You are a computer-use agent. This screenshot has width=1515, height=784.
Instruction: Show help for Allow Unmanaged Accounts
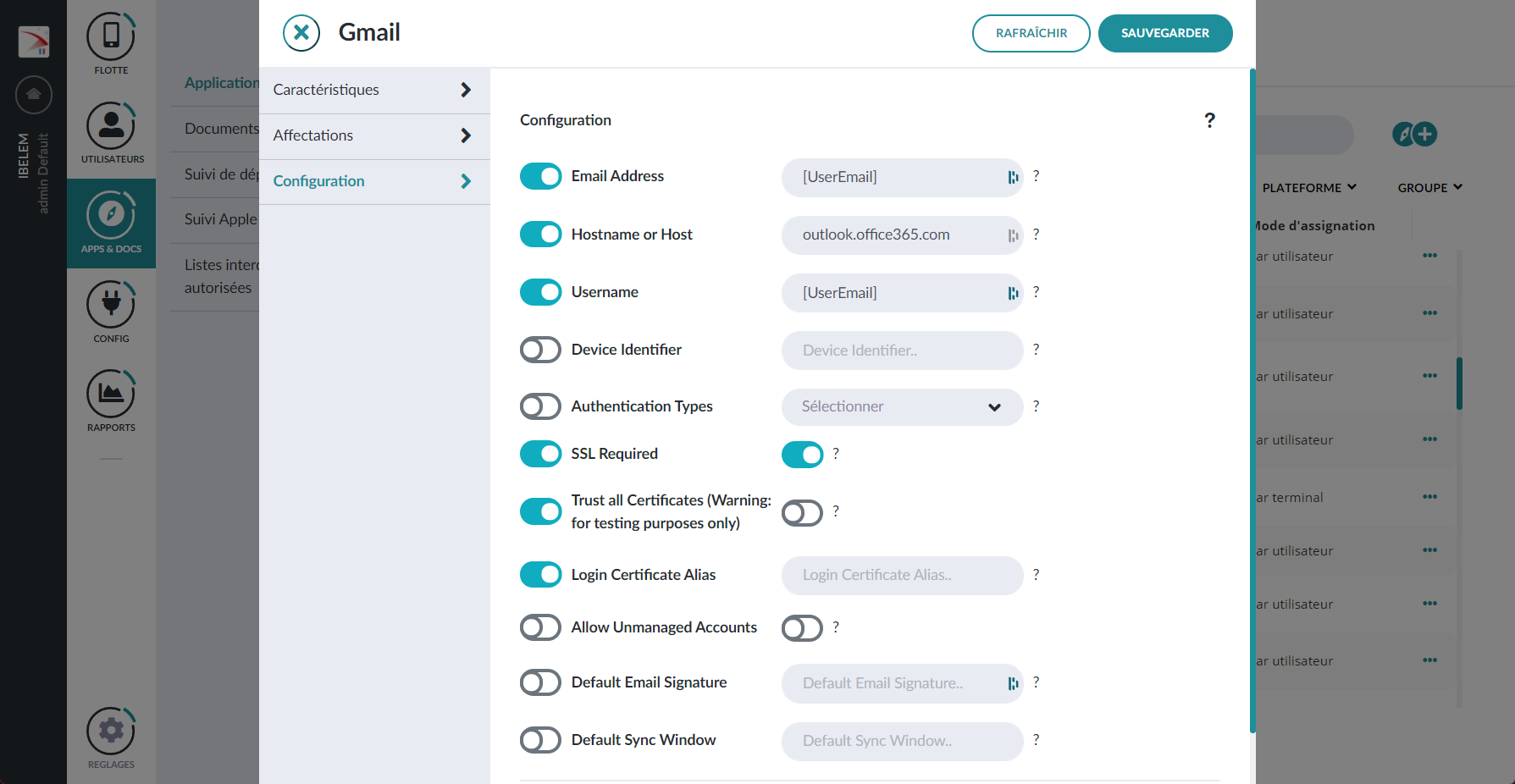(836, 627)
